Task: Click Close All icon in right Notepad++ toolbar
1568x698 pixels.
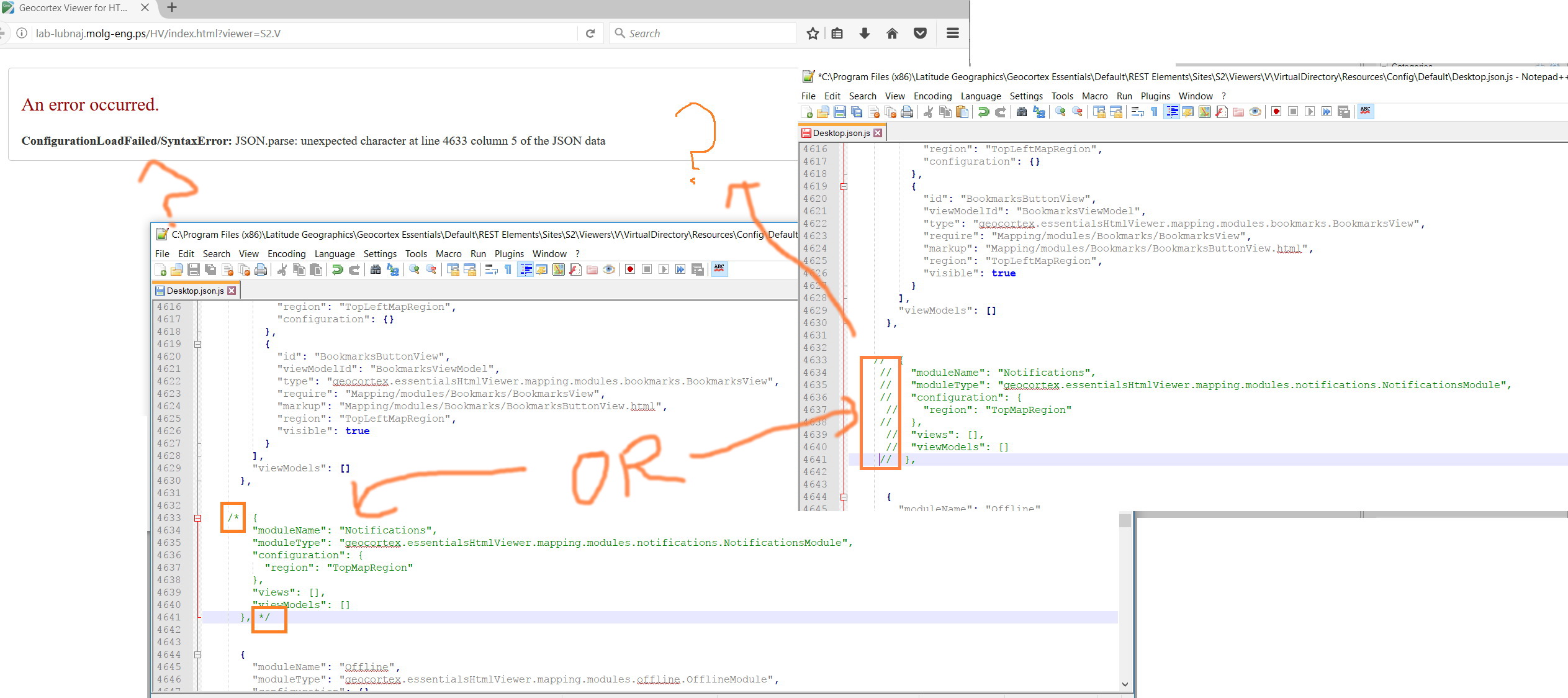Action: 890,112
